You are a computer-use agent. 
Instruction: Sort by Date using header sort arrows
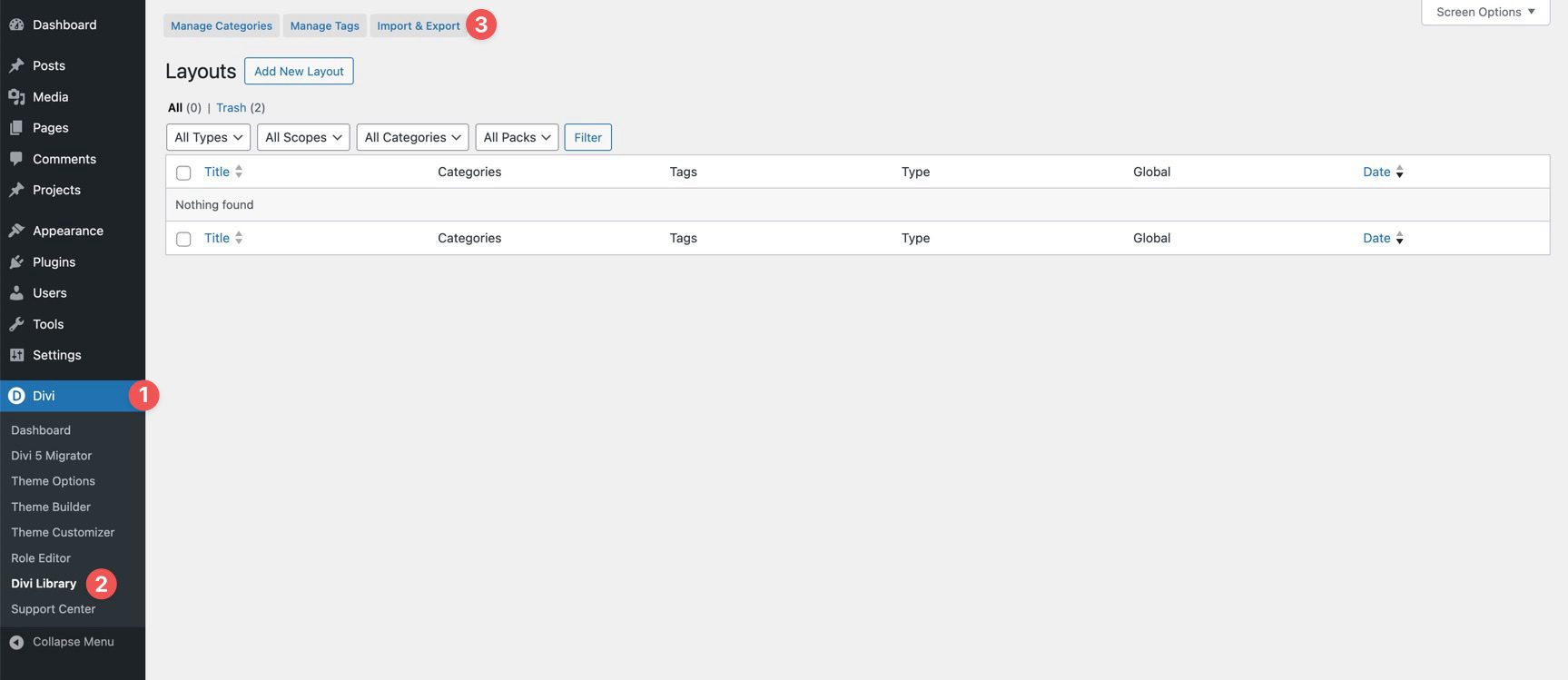pyautogui.click(x=1399, y=172)
